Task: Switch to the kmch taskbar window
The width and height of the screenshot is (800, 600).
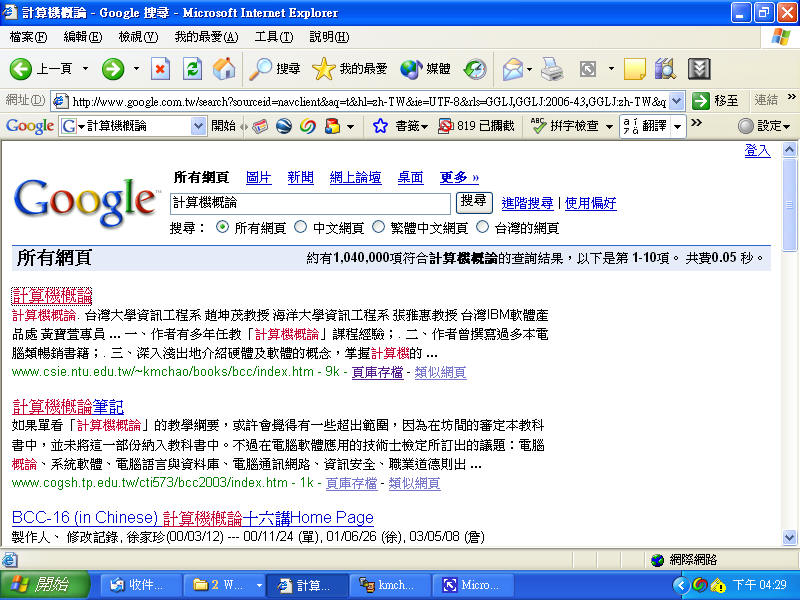Action: point(388,585)
